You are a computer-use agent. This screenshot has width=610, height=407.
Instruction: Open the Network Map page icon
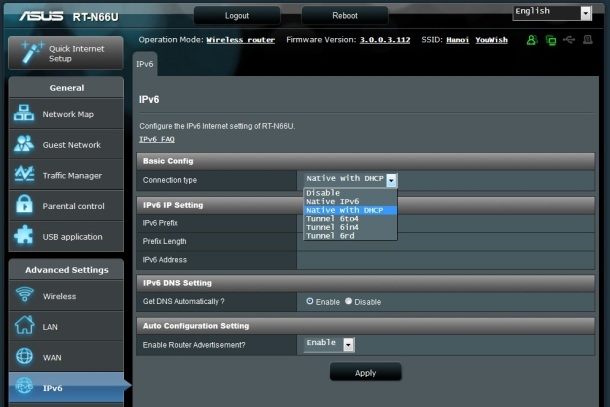25,114
